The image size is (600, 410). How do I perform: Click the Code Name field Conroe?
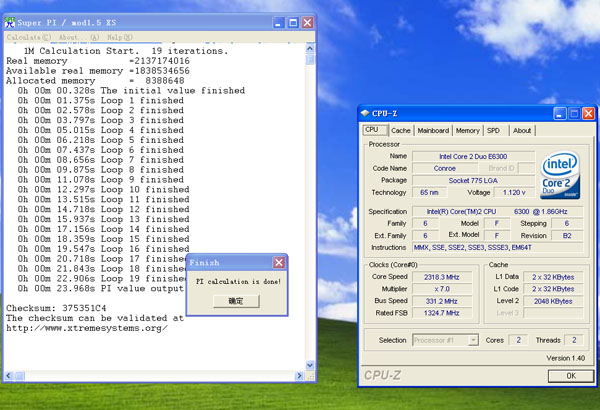tap(445, 168)
